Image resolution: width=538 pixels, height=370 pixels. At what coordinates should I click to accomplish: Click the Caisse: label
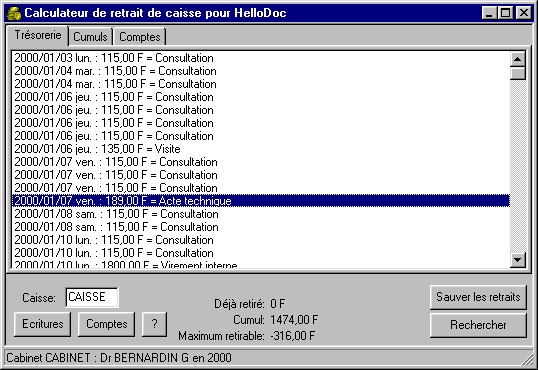[x=39, y=298]
